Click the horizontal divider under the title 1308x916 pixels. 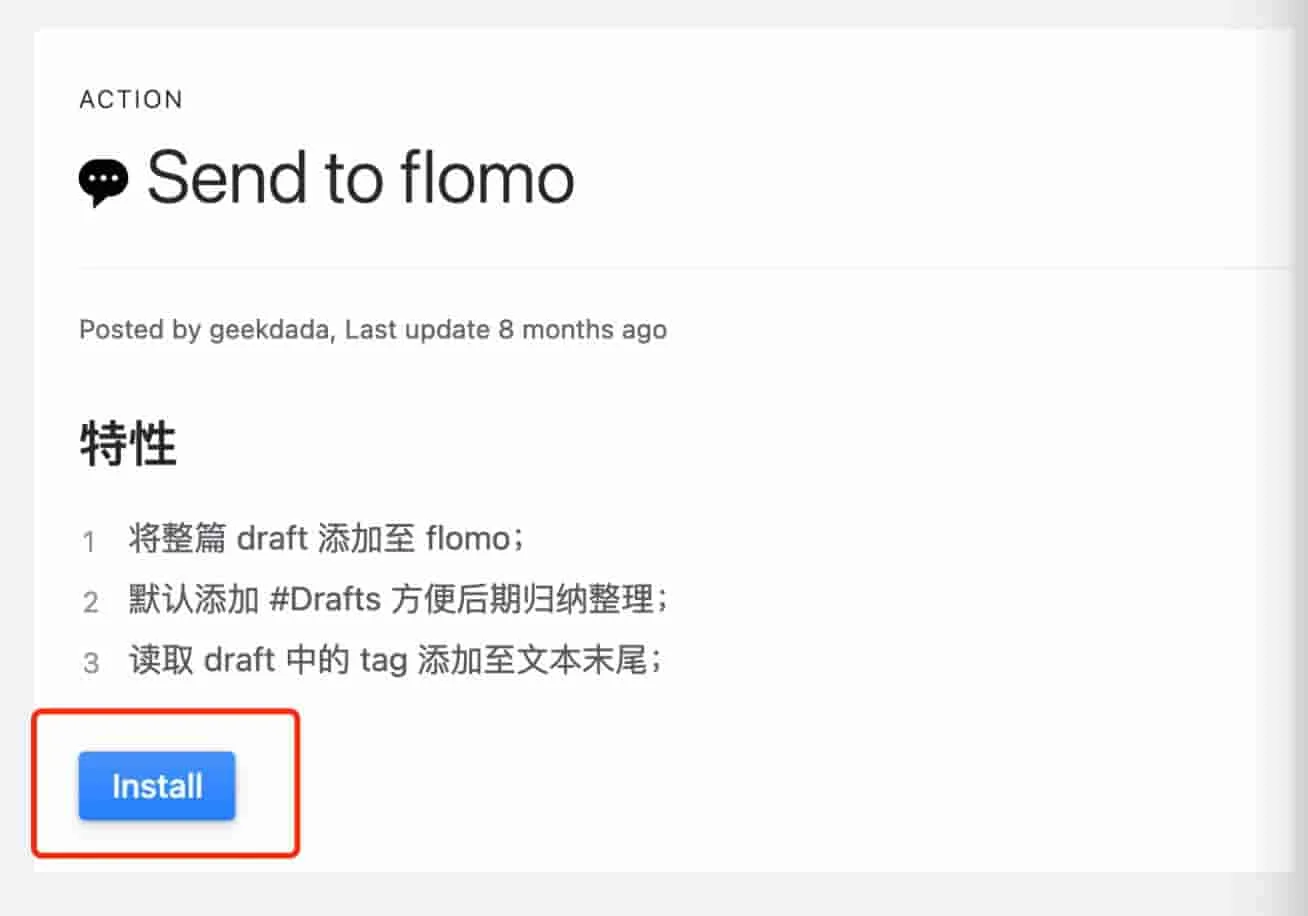(686, 267)
